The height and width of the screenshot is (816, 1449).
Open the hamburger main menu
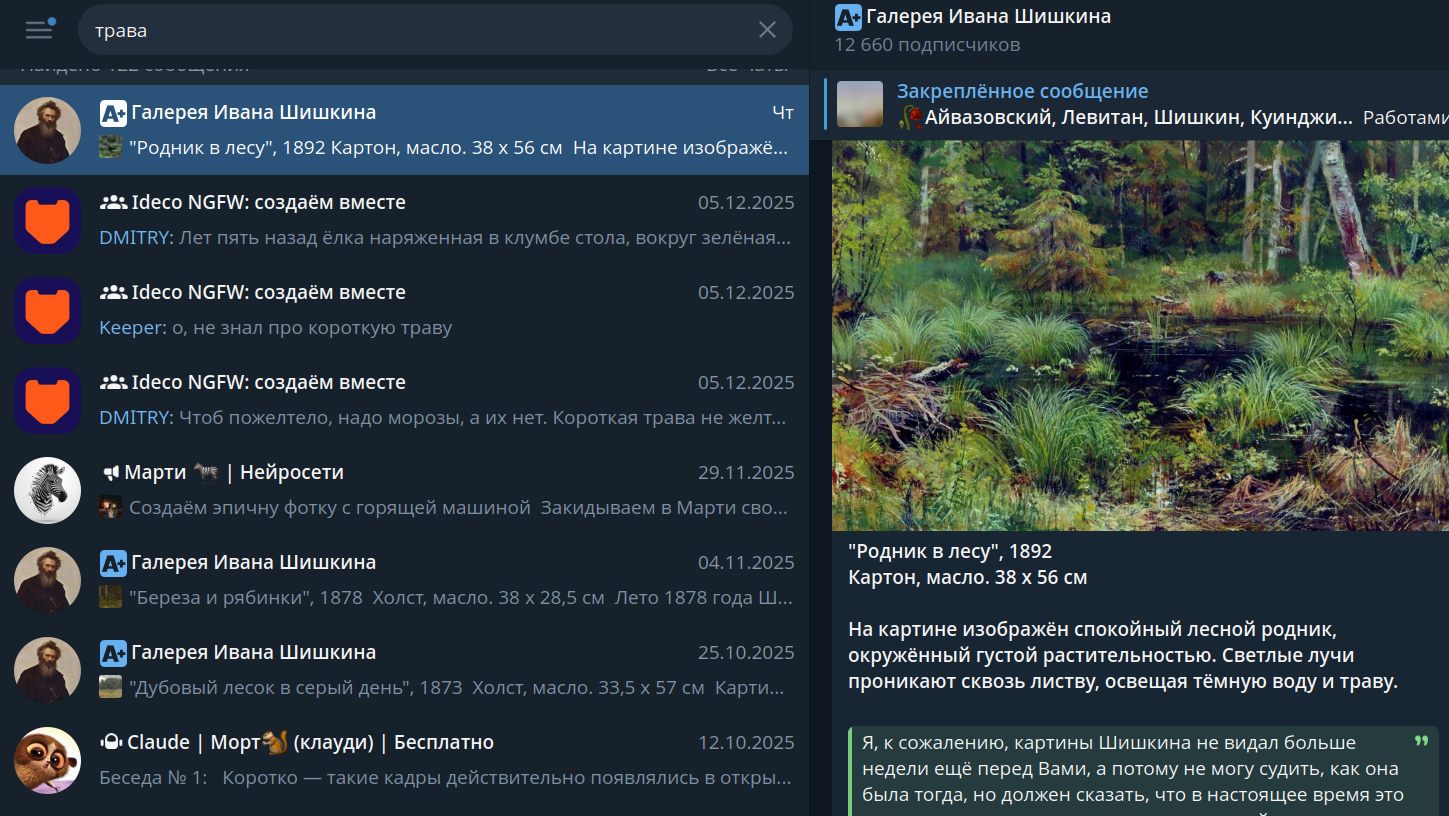point(39,29)
